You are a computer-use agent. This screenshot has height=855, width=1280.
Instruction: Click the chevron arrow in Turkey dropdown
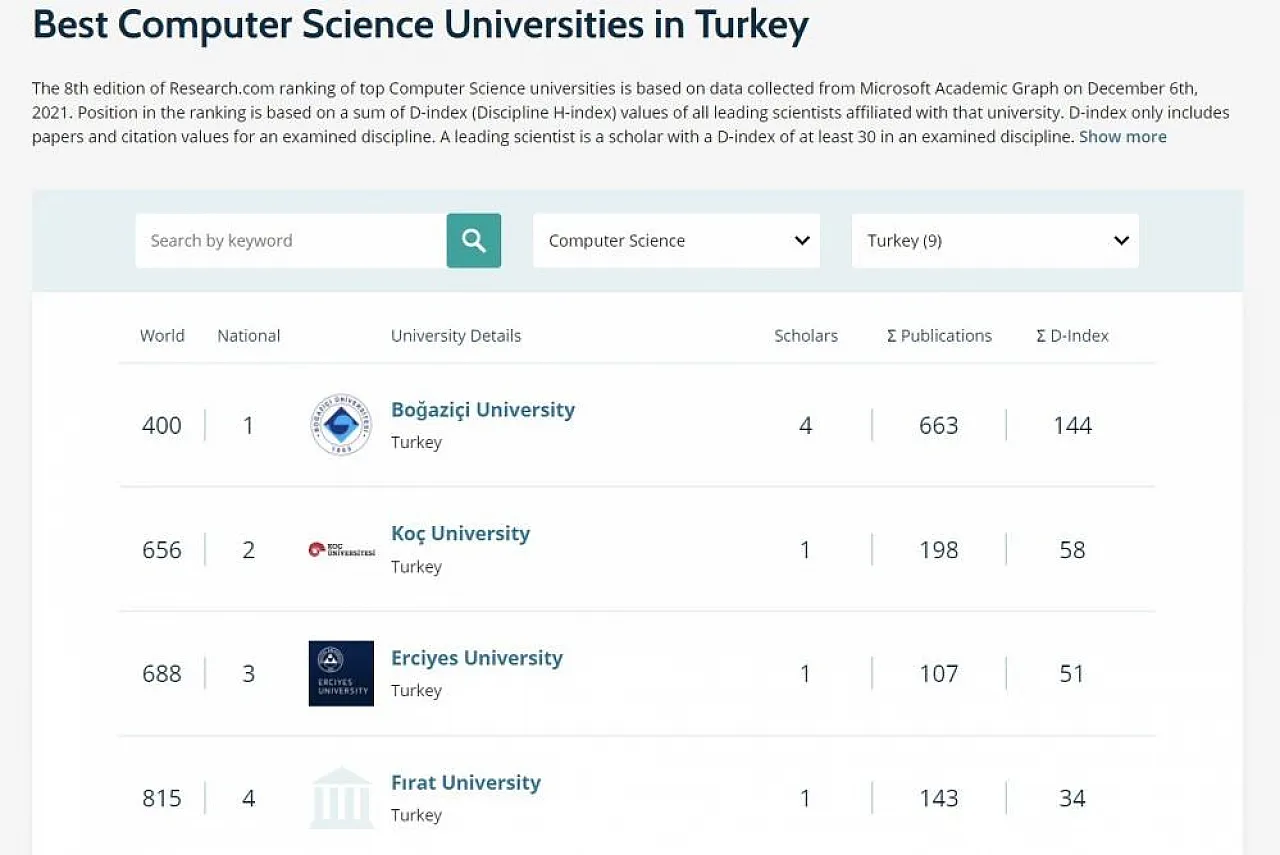pyautogui.click(x=1121, y=240)
